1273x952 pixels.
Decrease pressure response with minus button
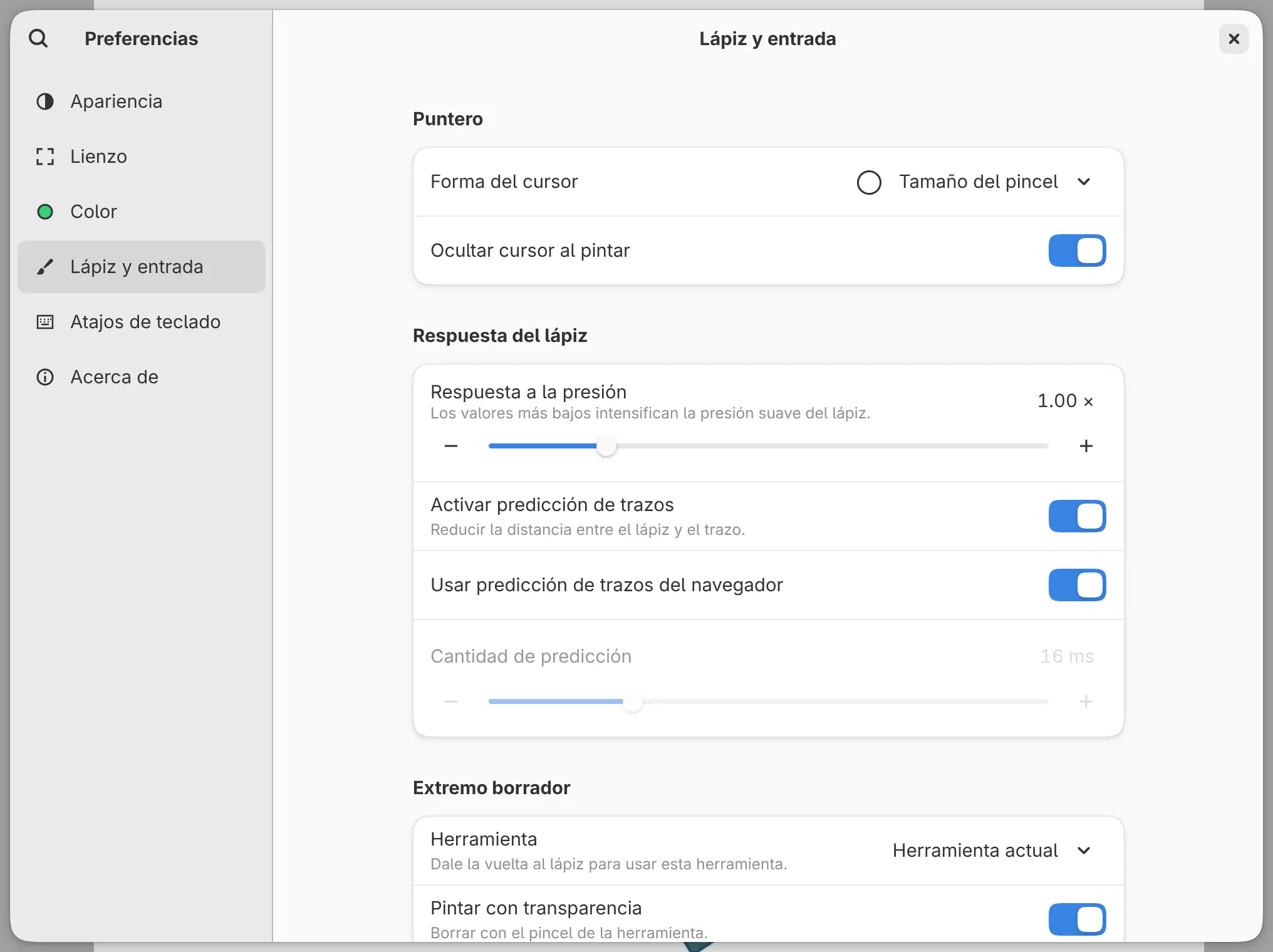451,446
